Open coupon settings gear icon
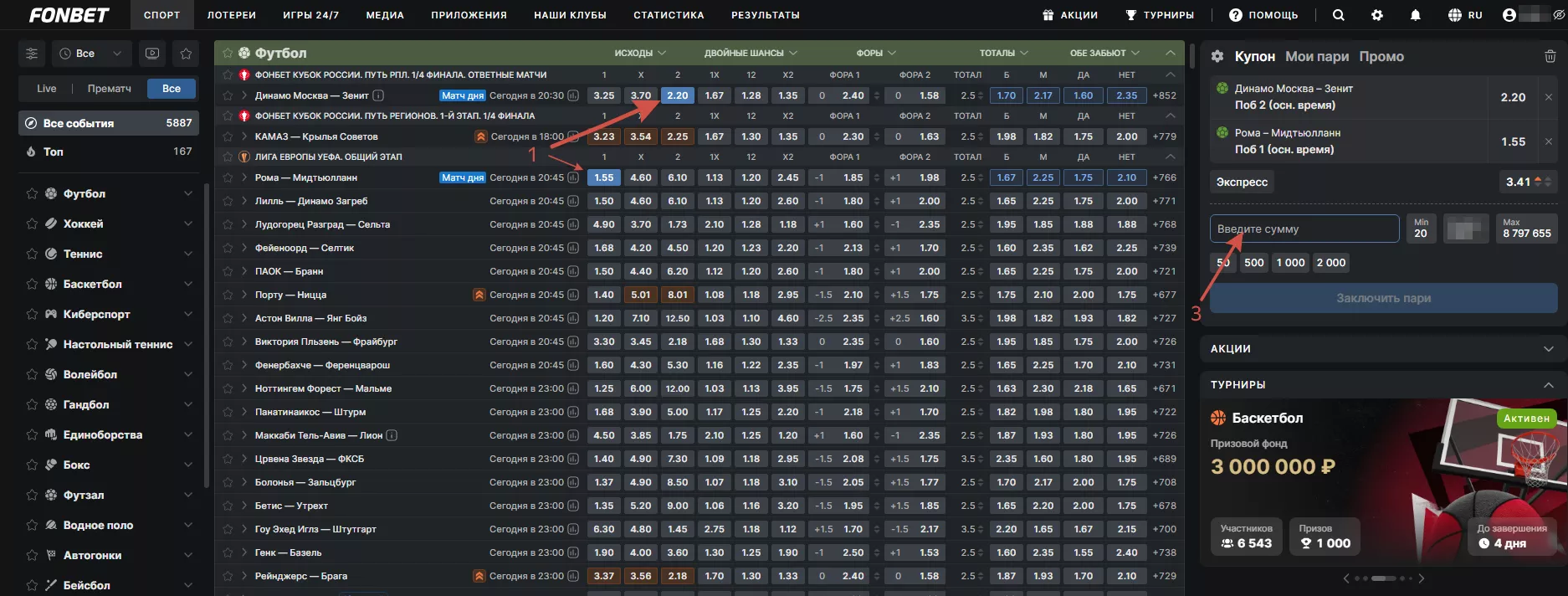The width and height of the screenshot is (1568, 596). [x=1217, y=56]
